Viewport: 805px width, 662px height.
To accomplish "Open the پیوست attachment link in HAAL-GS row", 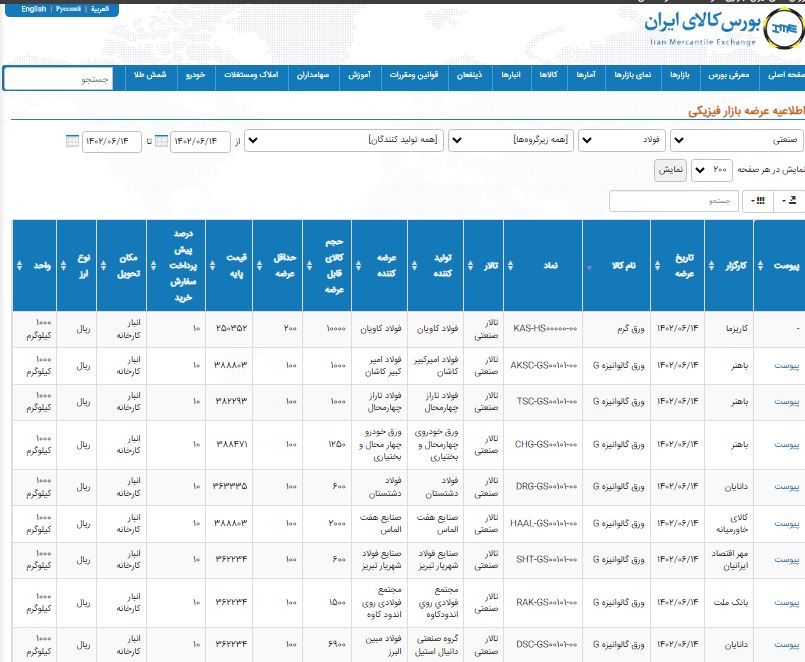I will (787, 523).
